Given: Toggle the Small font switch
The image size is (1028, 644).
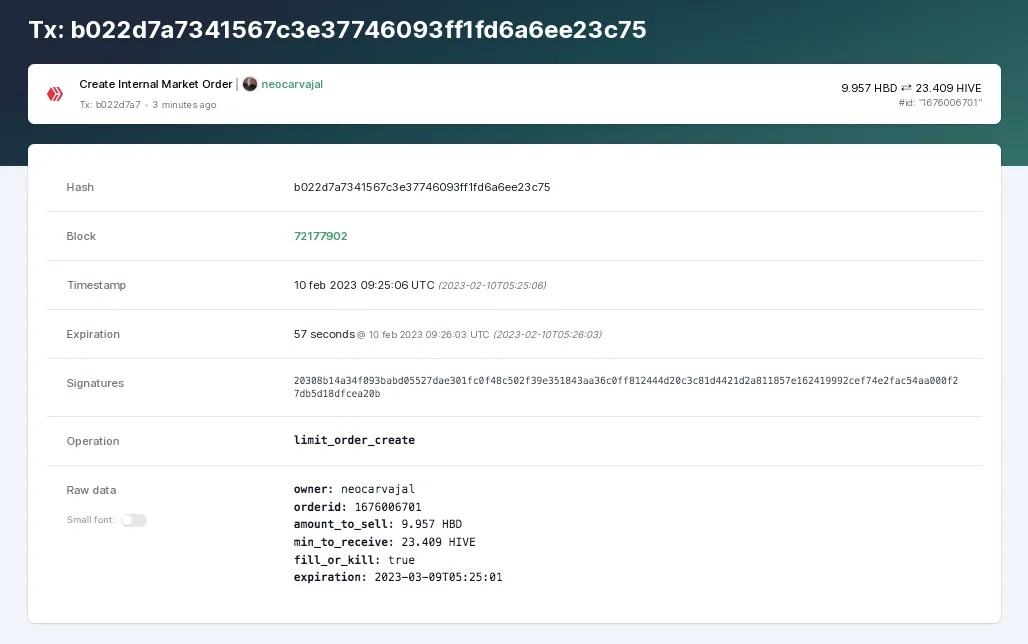Looking at the screenshot, I should (x=134, y=520).
